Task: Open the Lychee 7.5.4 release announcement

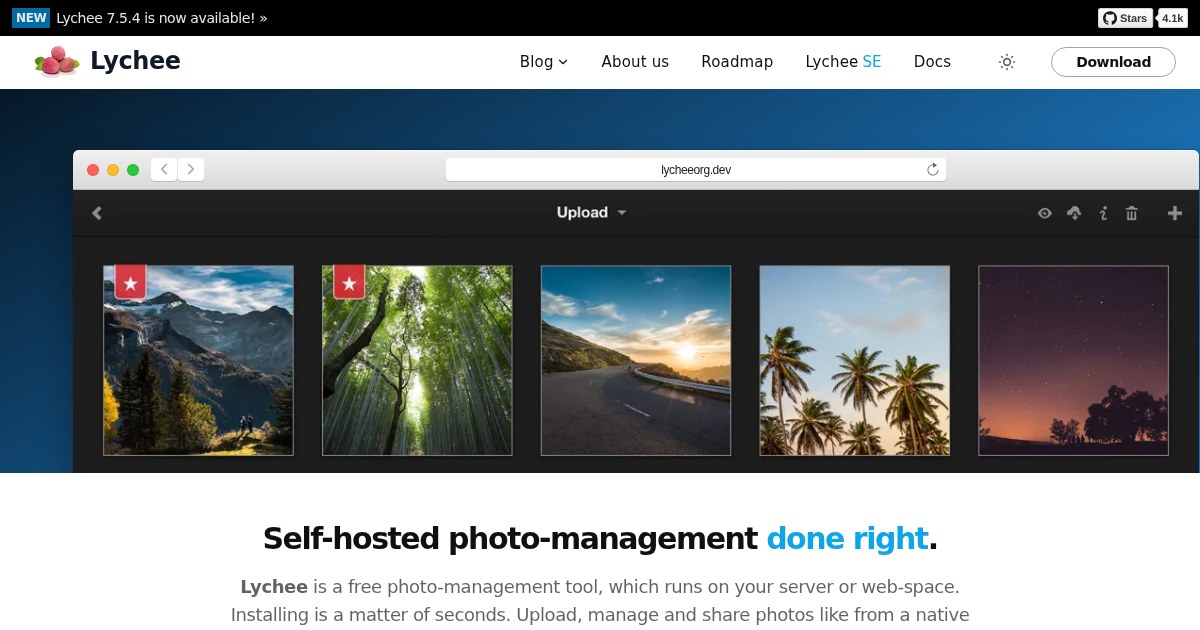Action: (x=162, y=18)
